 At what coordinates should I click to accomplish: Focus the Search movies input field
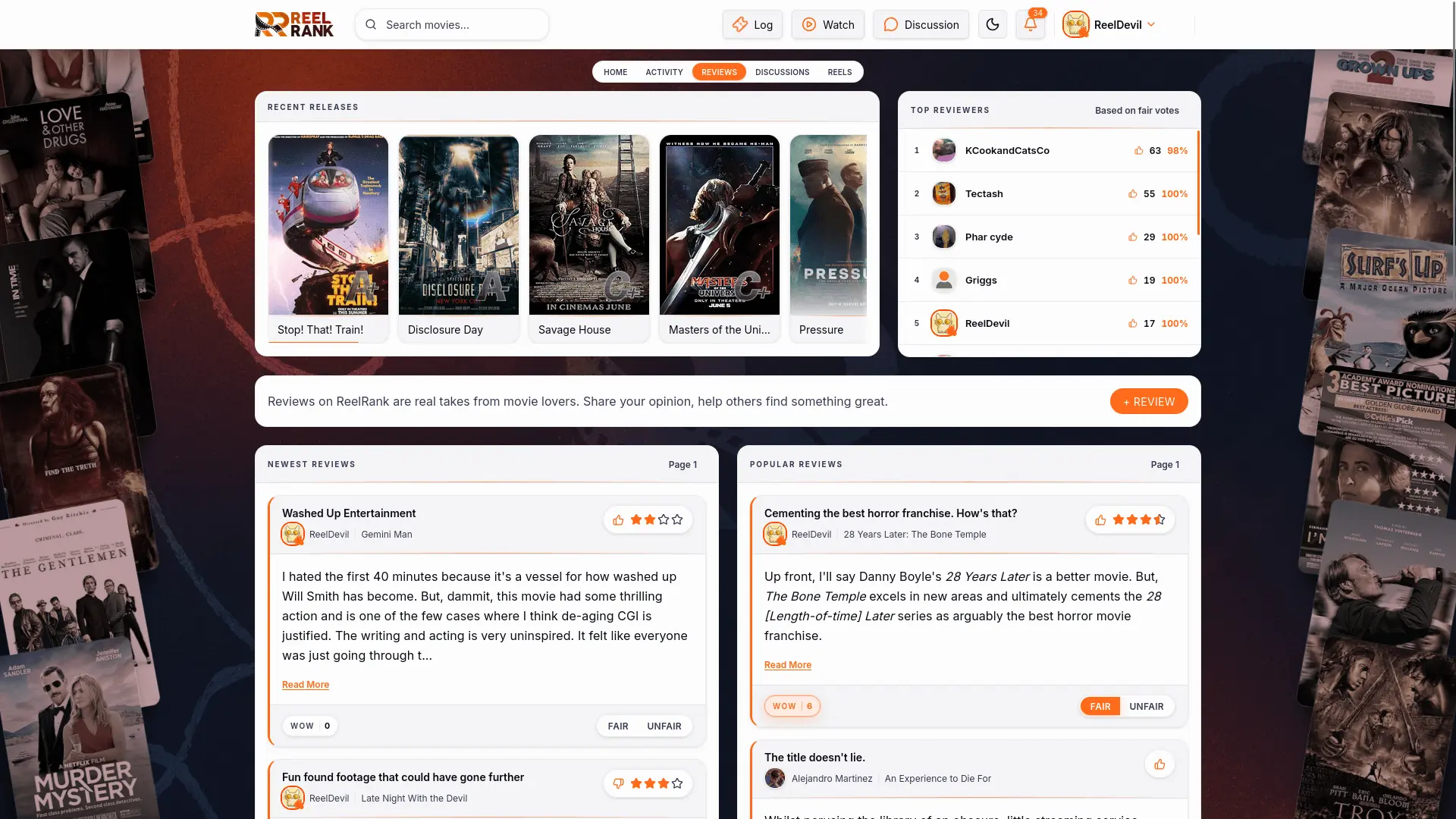452,24
